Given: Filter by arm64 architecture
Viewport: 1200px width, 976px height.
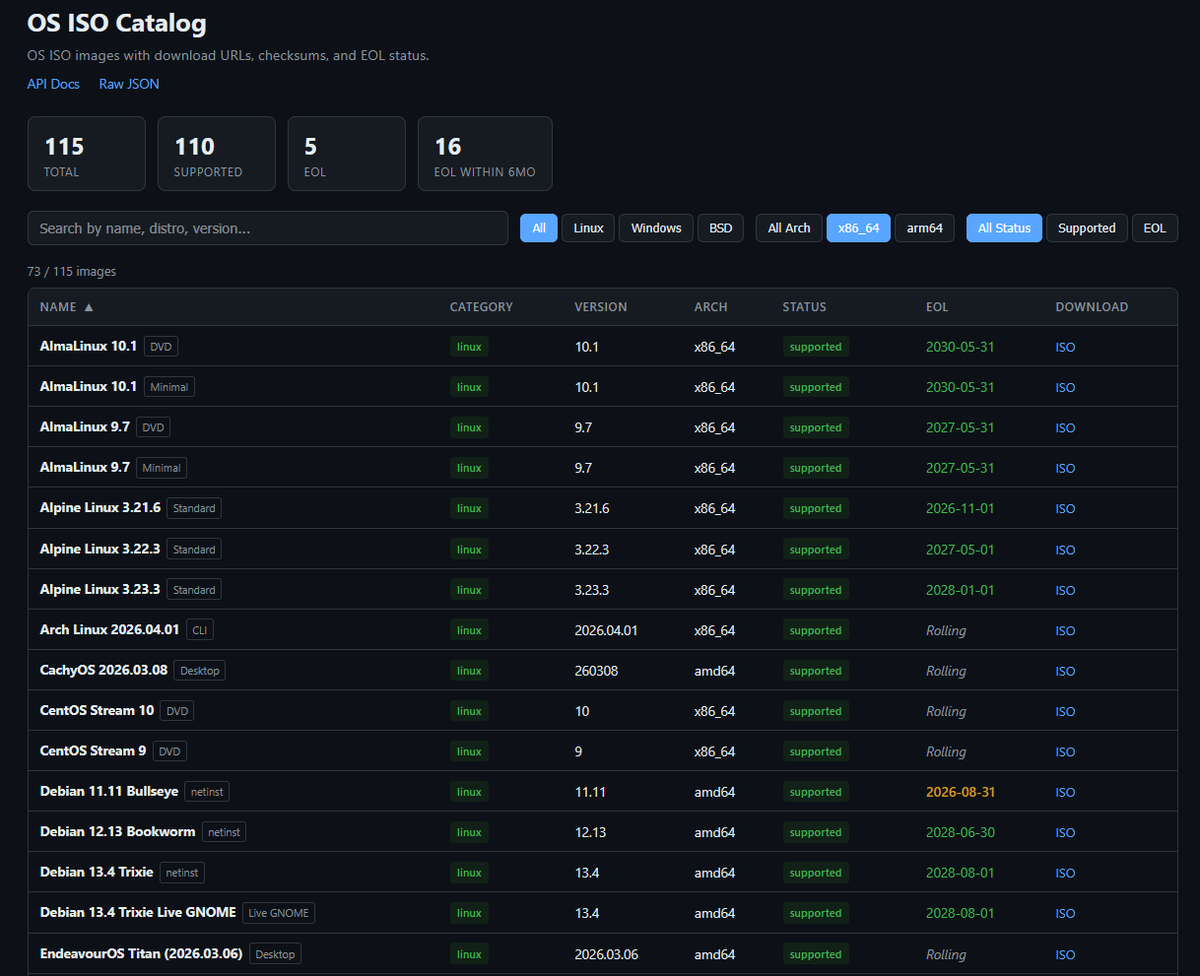Looking at the screenshot, I should [925, 228].
